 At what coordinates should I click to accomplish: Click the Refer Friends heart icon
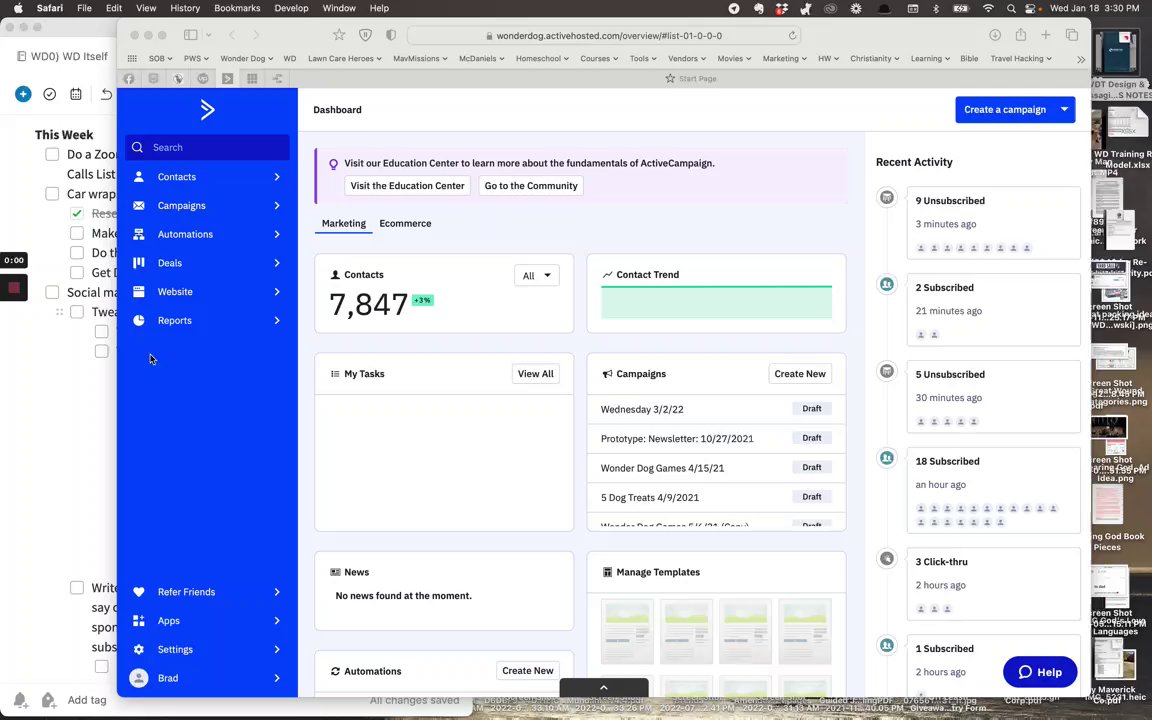point(138,592)
